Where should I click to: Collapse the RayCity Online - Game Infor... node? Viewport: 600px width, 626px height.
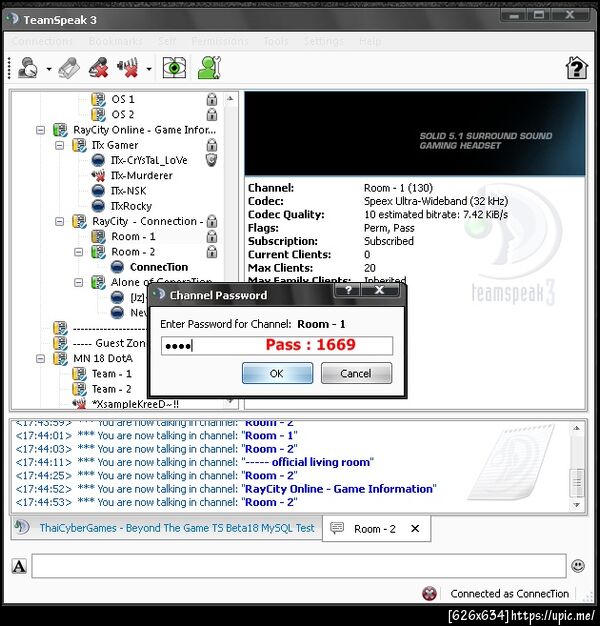[40, 130]
